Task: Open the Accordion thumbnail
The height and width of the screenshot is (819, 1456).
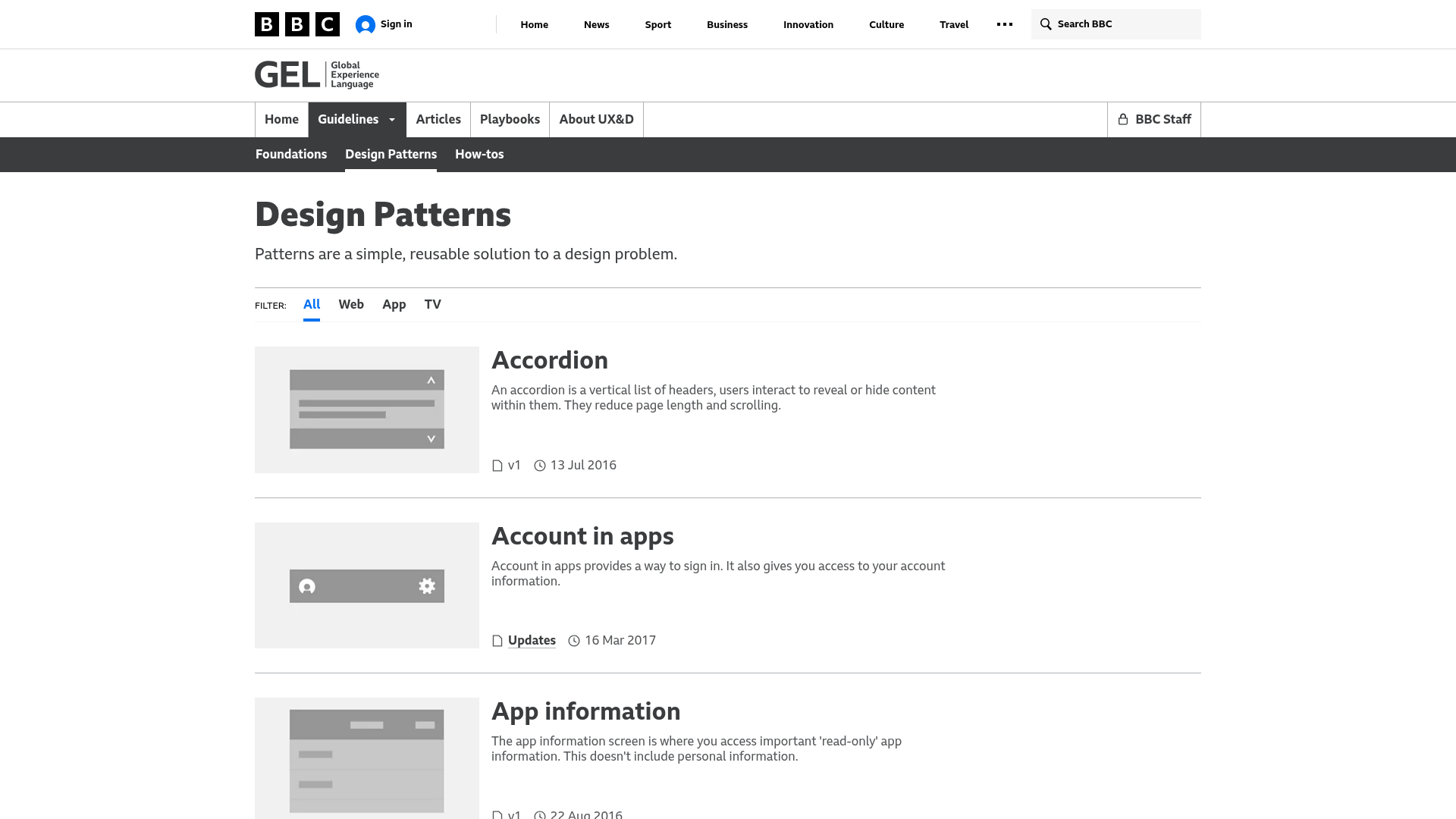Action: 367,409
